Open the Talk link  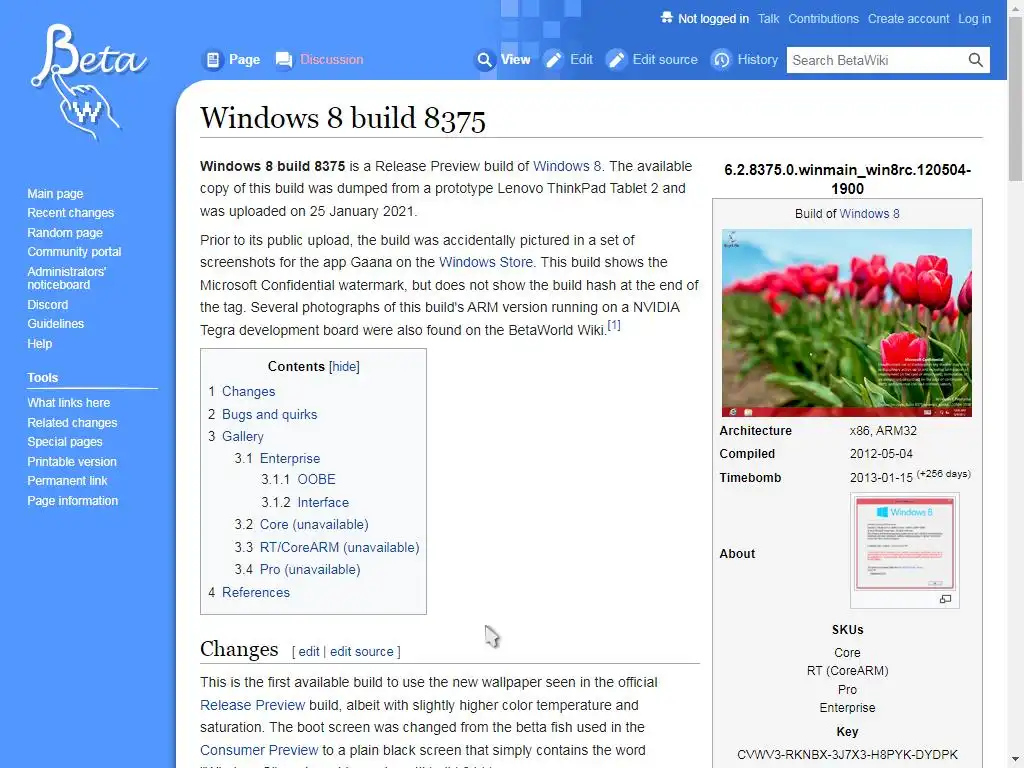click(768, 19)
